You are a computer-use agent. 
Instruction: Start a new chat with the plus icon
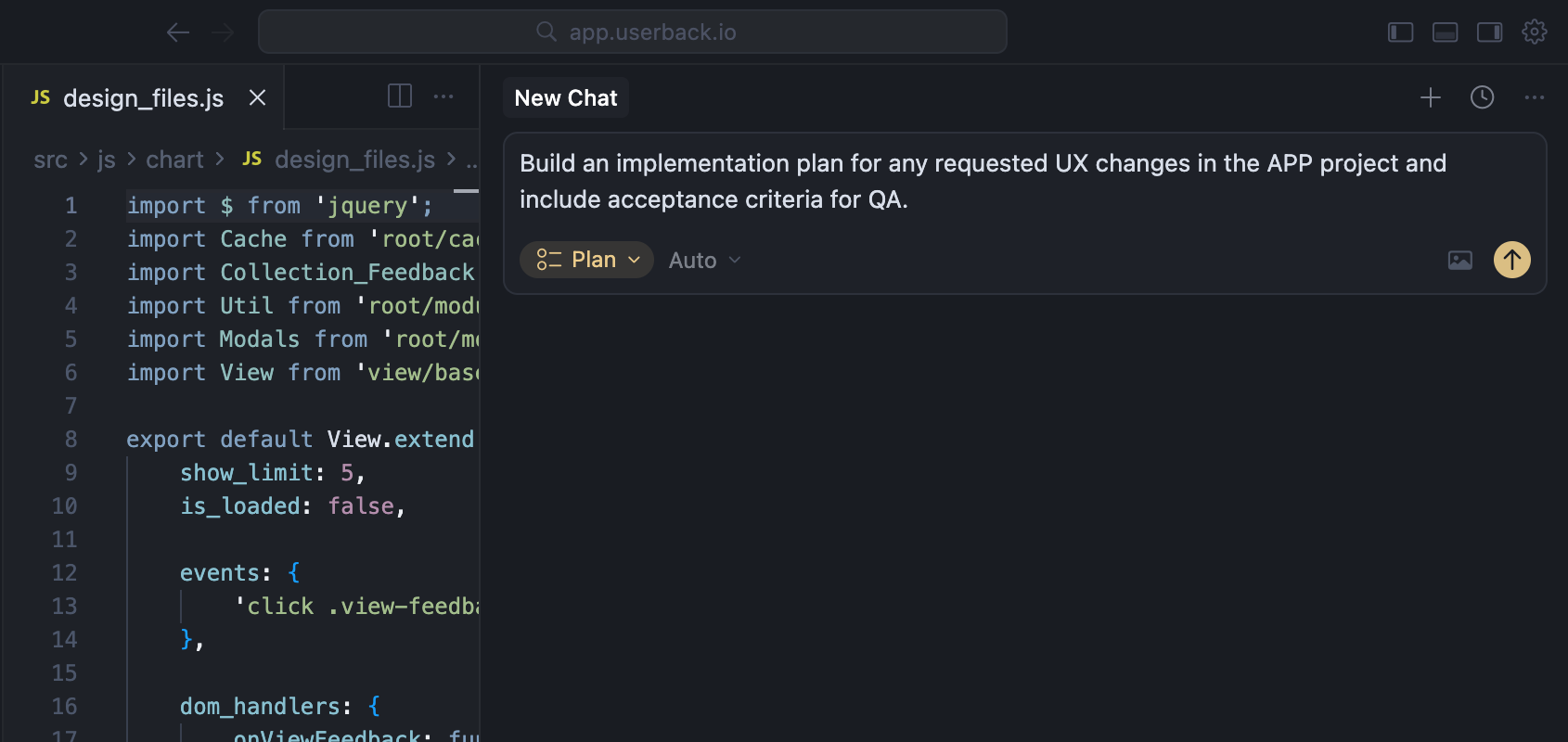point(1431,96)
